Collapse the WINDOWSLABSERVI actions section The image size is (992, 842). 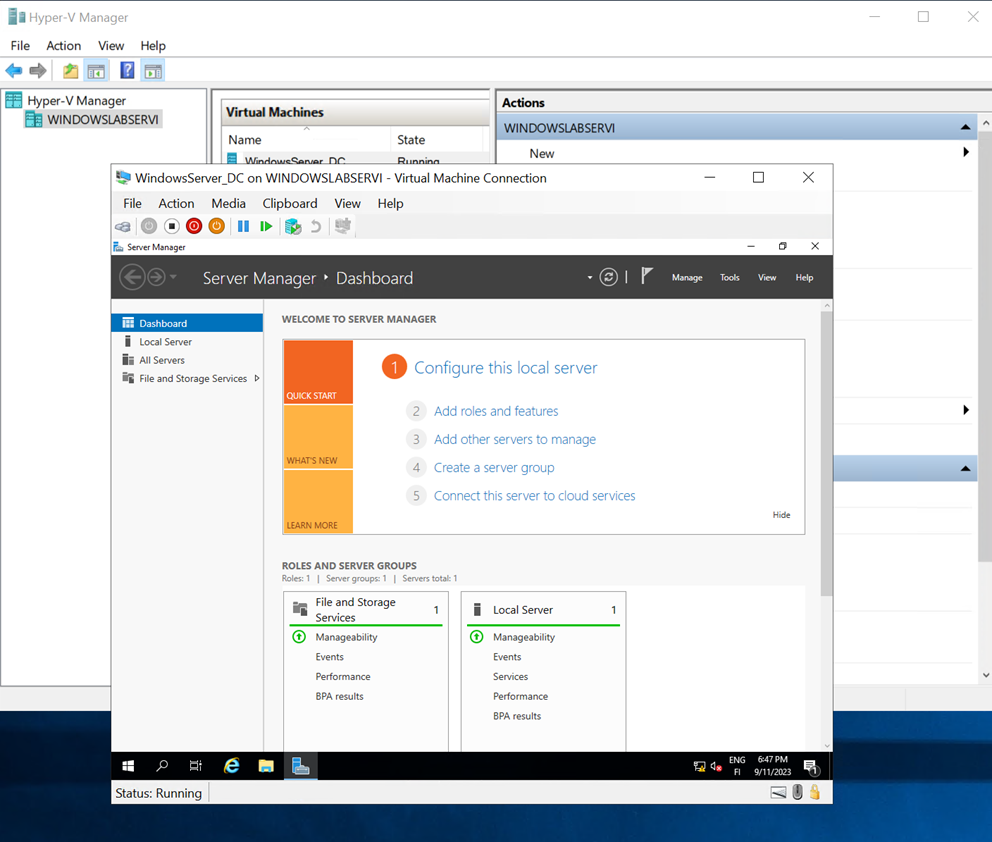click(x=965, y=128)
